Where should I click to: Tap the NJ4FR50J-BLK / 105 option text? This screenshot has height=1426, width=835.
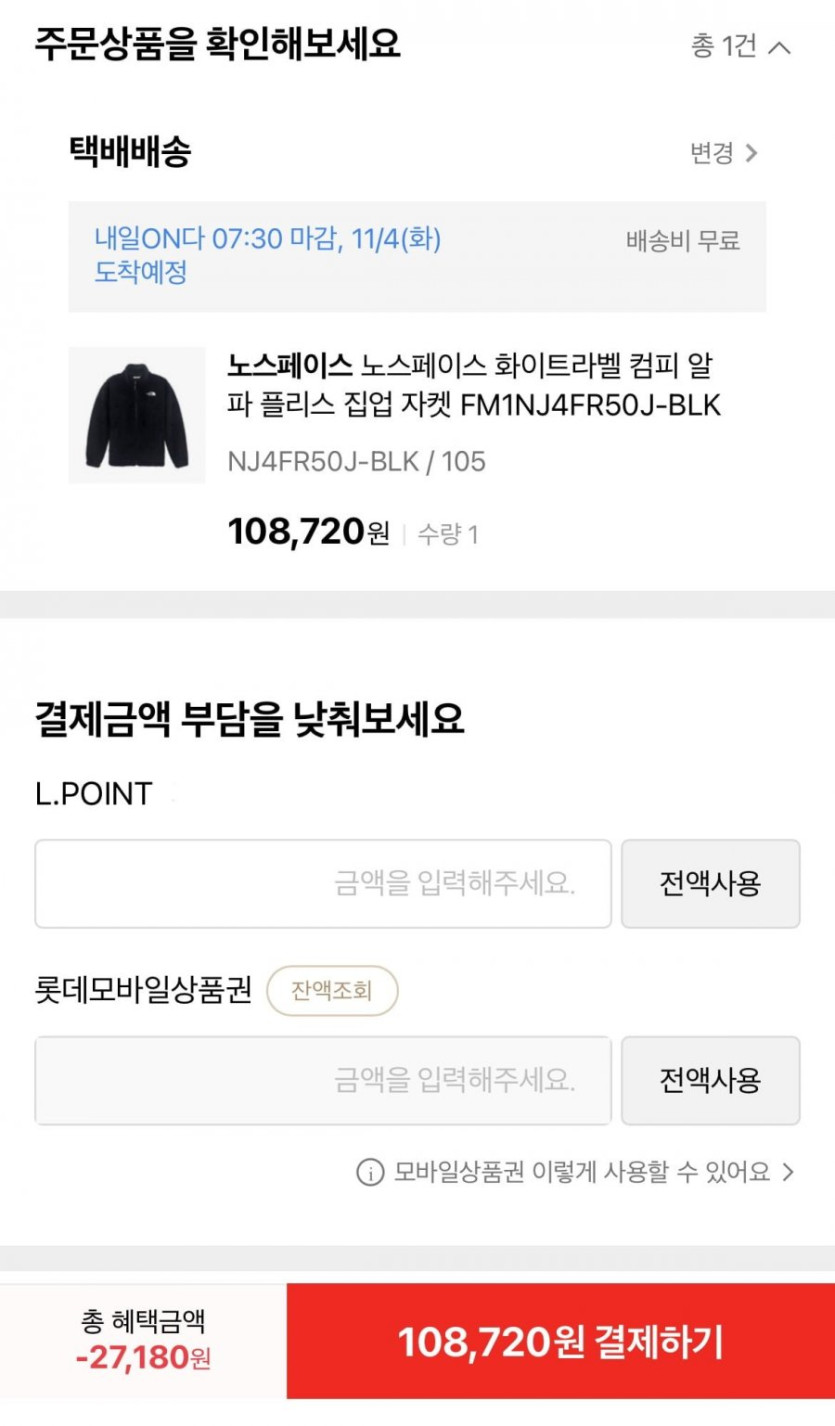tap(356, 461)
